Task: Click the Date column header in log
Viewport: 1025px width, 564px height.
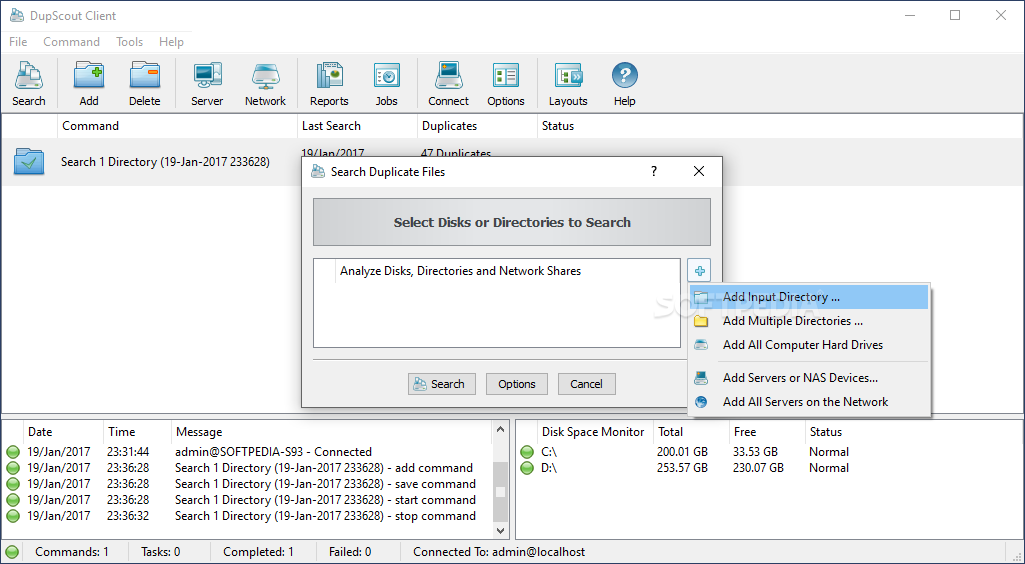Action: click(63, 432)
